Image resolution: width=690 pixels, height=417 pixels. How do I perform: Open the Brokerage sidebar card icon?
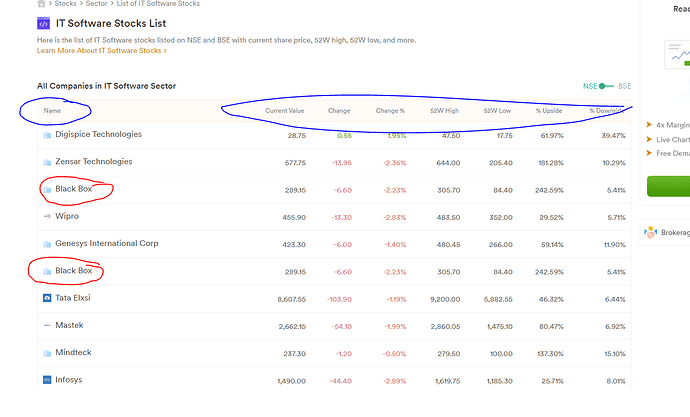click(x=650, y=232)
